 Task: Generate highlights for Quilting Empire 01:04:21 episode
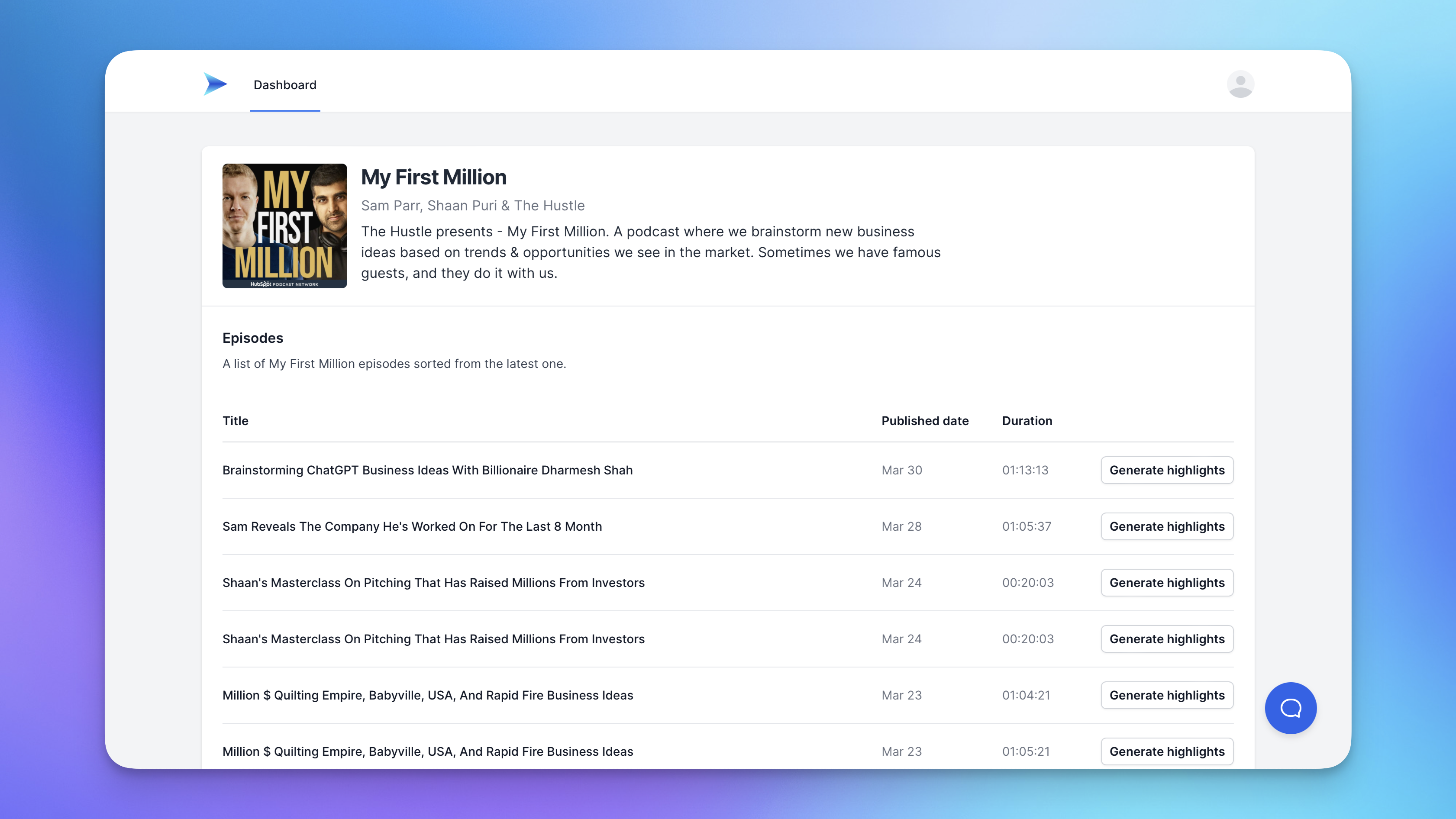[1167, 695]
